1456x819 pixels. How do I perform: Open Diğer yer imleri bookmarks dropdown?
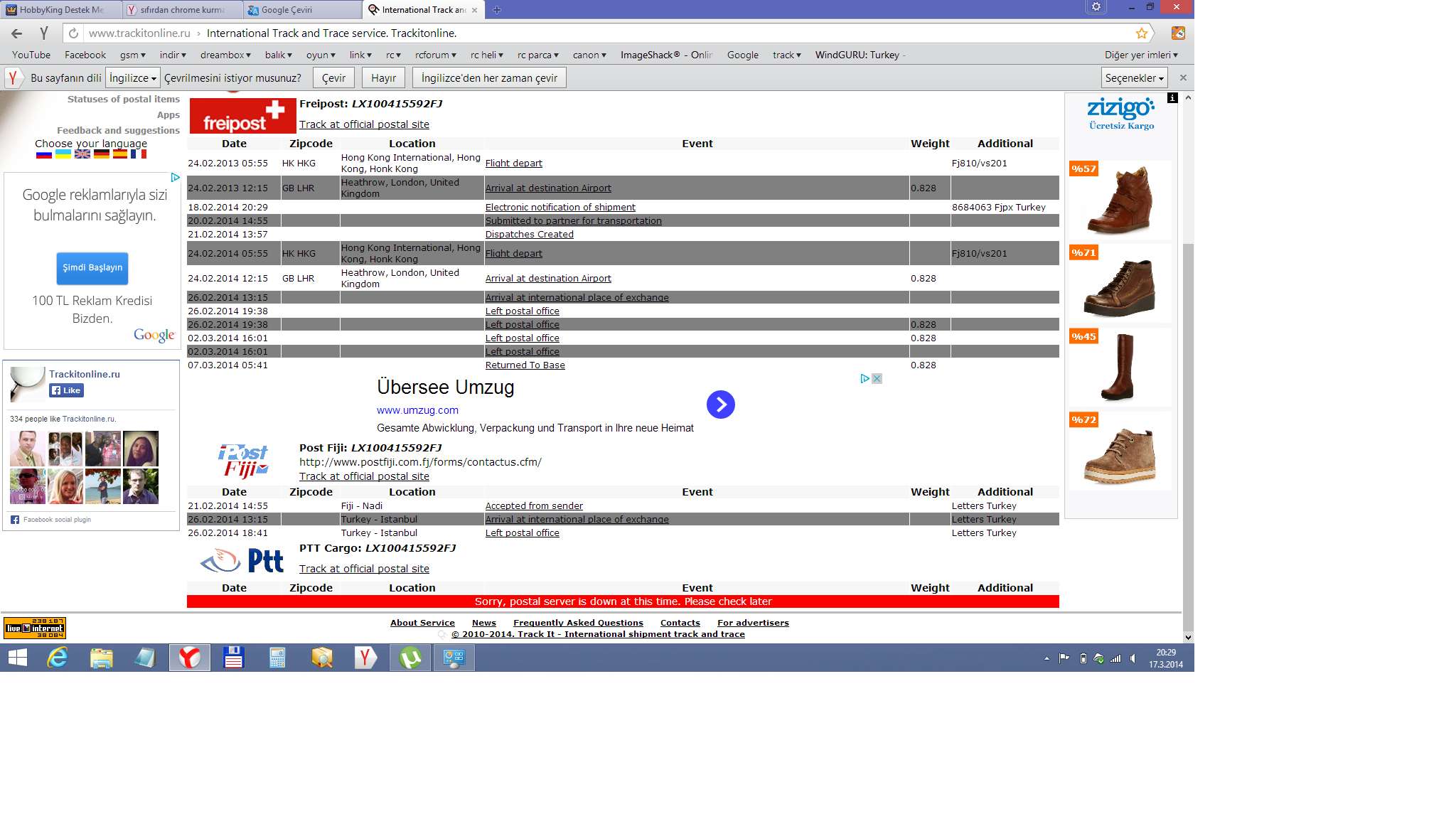pos(1141,55)
